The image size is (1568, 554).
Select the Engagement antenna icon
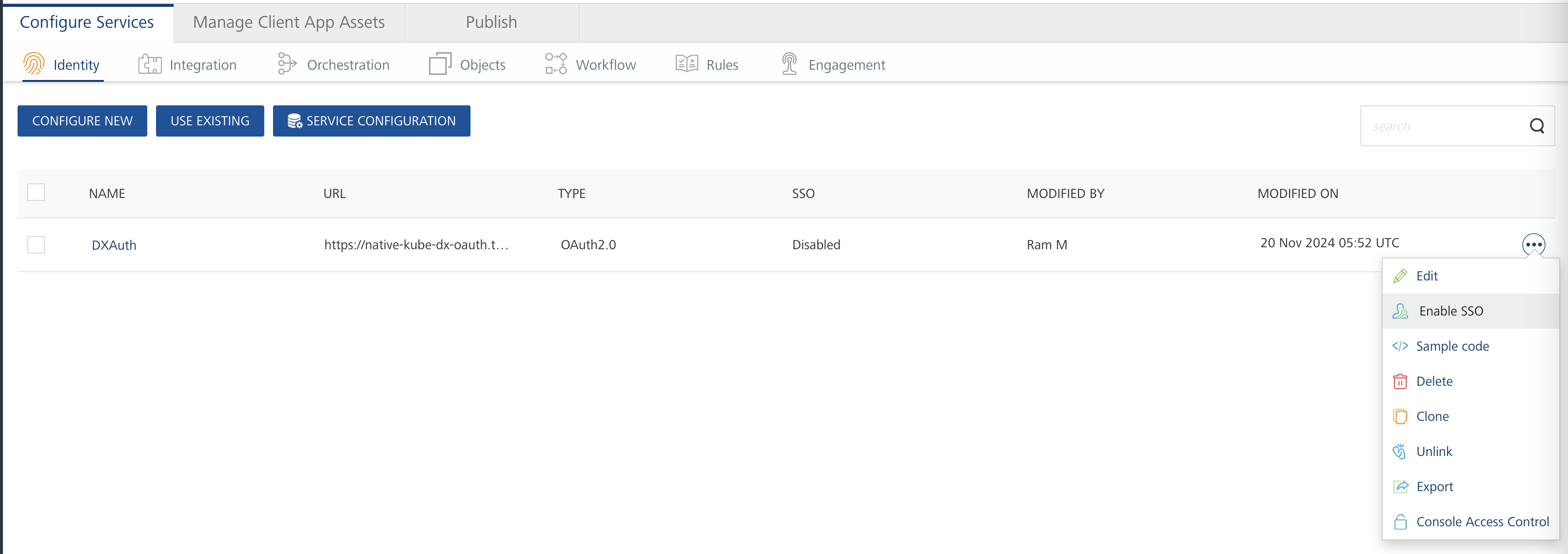click(x=789, y=64)
